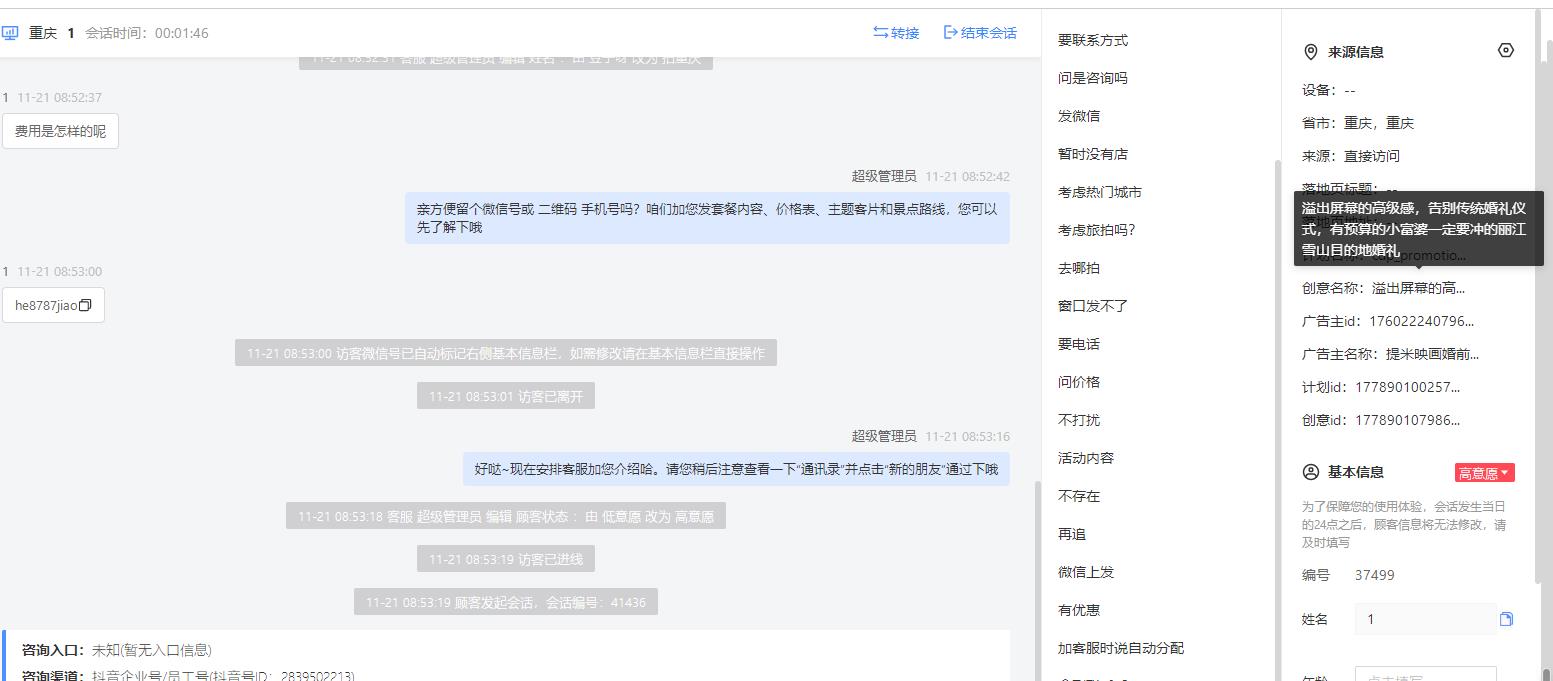This screenshot has width=1553, height=681.
Task: Click the location pin icon of 来源信息
Action: [1311, 52]
